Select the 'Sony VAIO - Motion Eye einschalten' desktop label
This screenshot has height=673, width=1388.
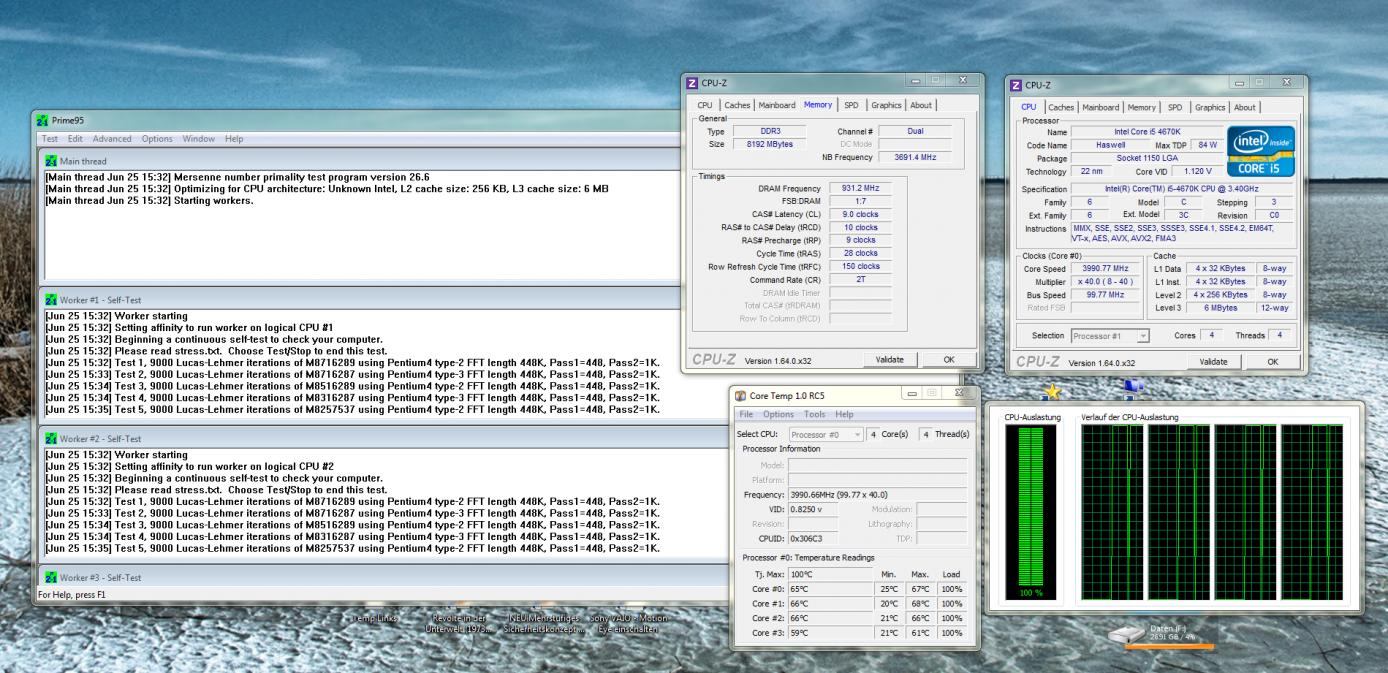628,624
